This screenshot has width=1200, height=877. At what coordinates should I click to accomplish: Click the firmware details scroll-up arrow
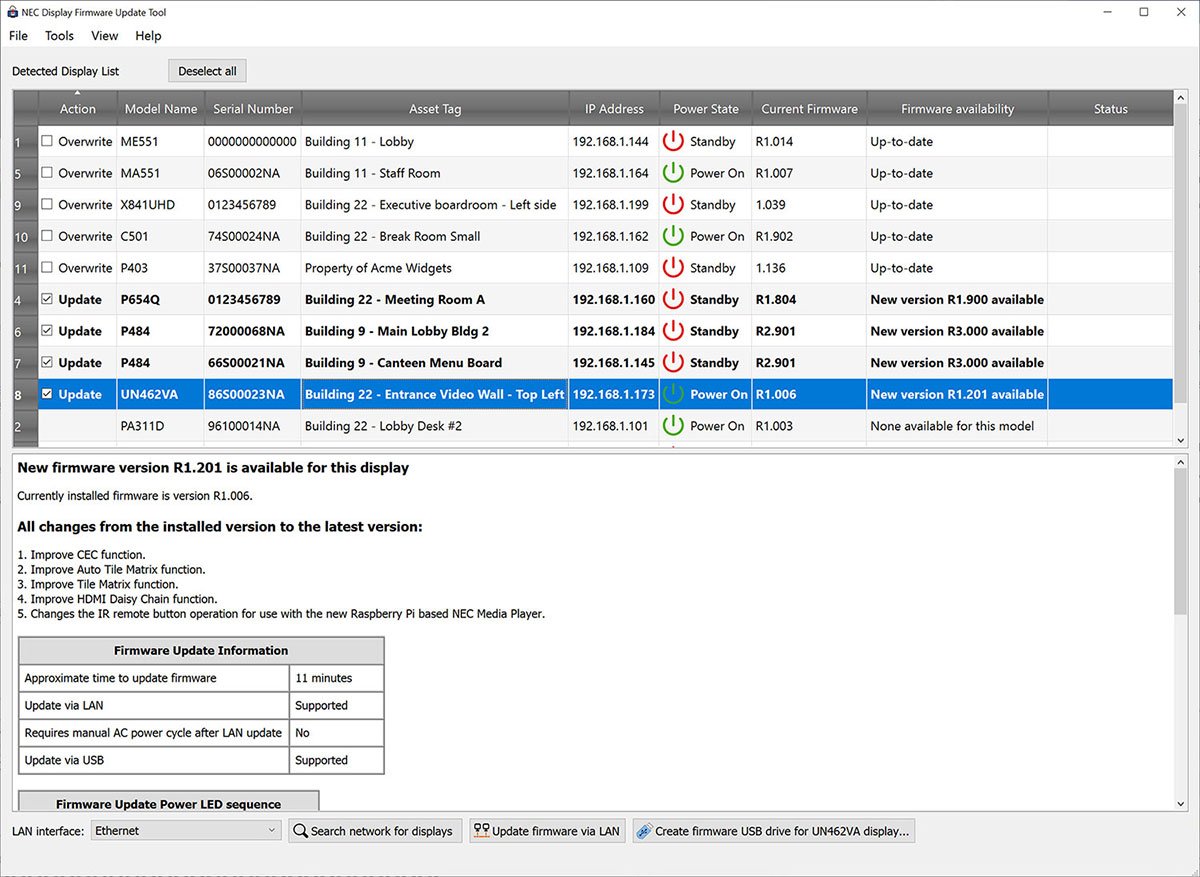point(1181,461)
